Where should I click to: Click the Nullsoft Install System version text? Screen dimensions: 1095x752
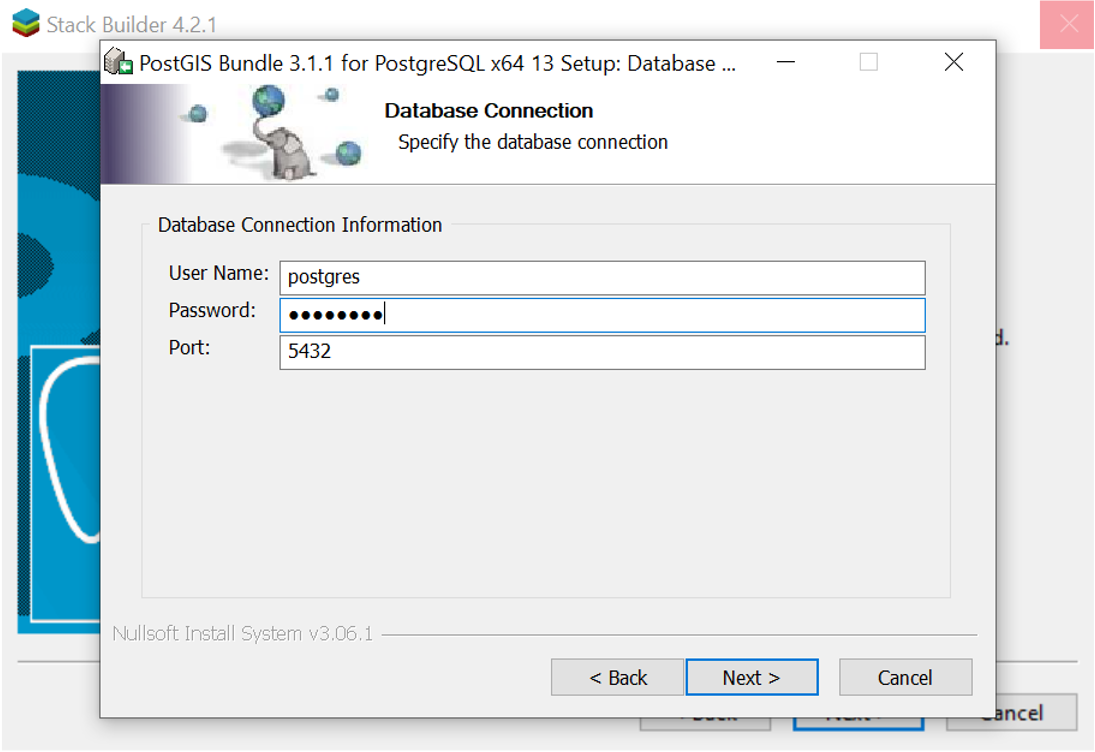[x=242, y=634]
